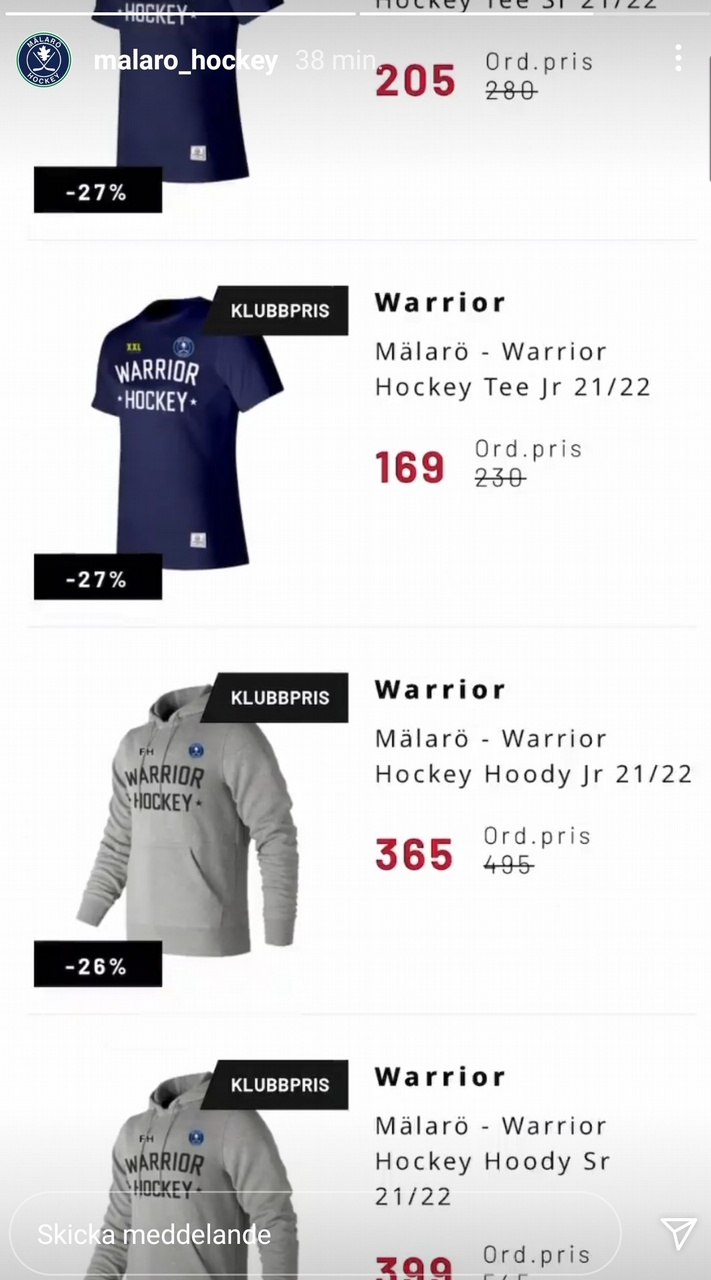
Task: Open the malaro_hockey profile avatar
Action: pos(44,60)
